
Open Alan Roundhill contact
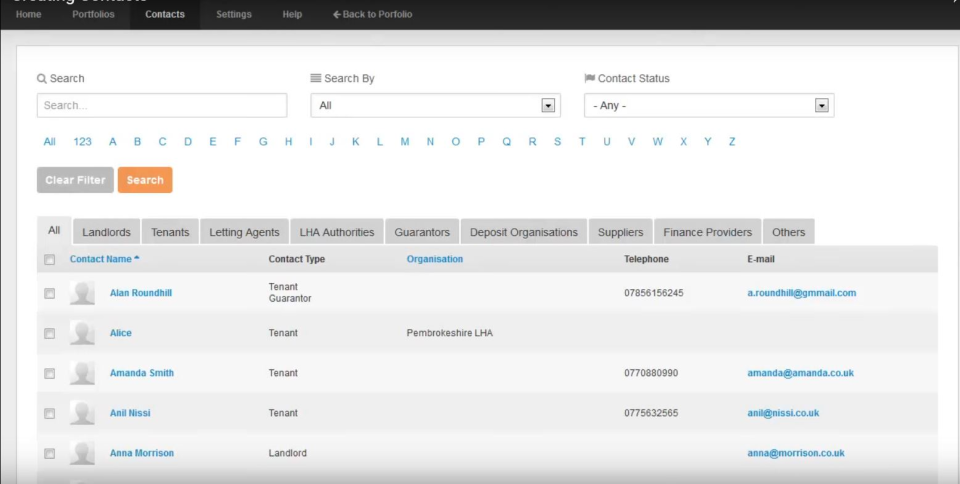click(141, 292)
